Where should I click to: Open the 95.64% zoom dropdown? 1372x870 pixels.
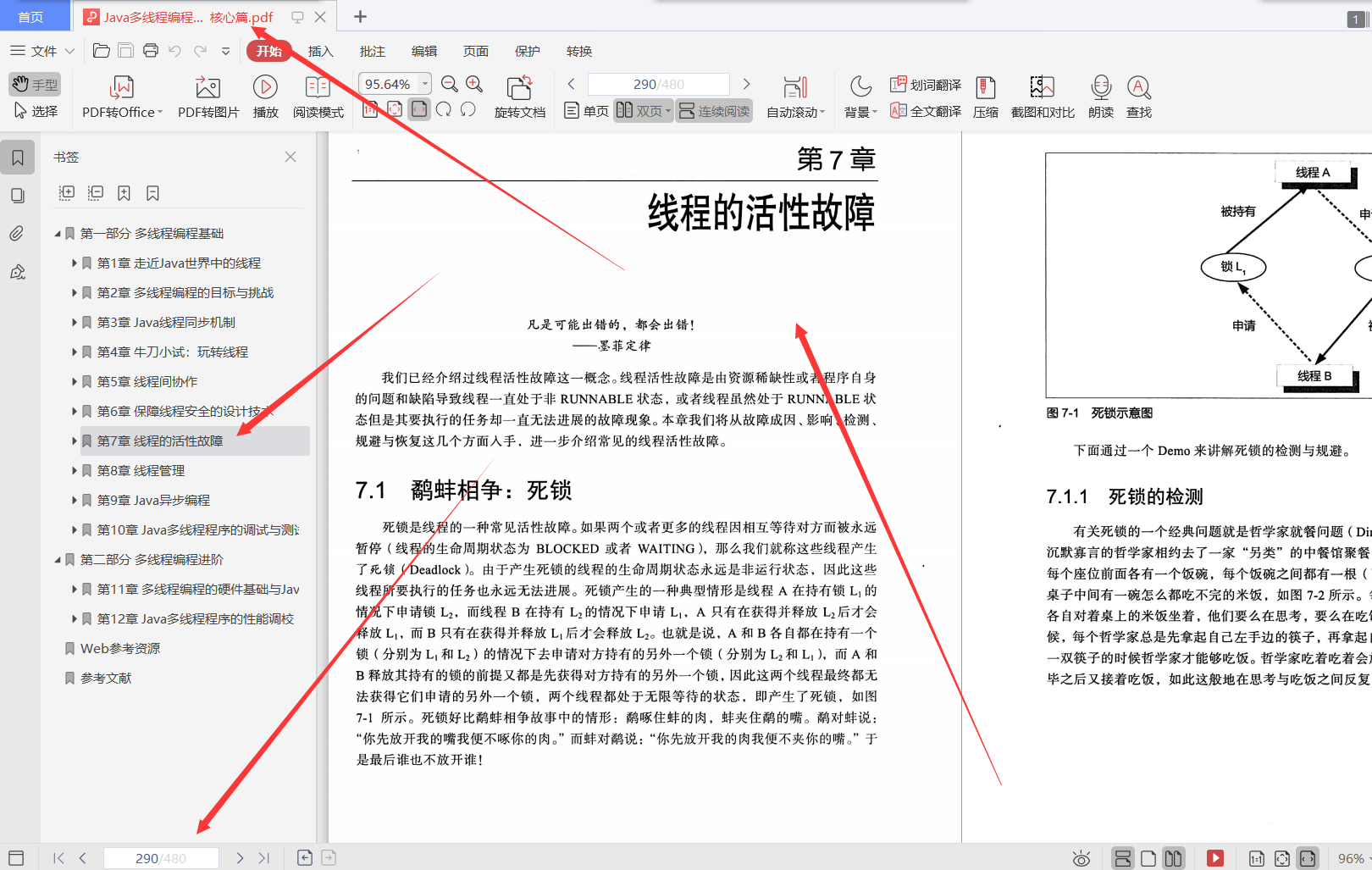click(x=425, y=84)
